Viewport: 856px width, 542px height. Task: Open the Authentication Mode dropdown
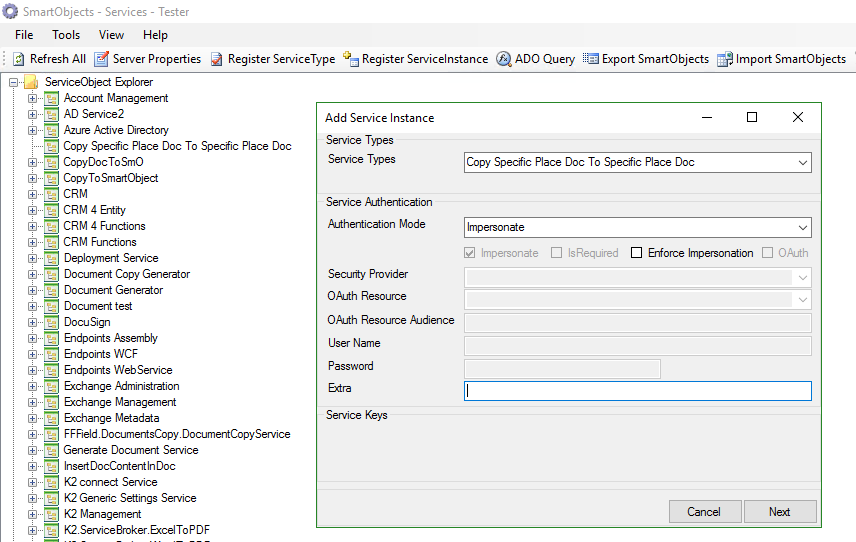[x=803, y=227]
